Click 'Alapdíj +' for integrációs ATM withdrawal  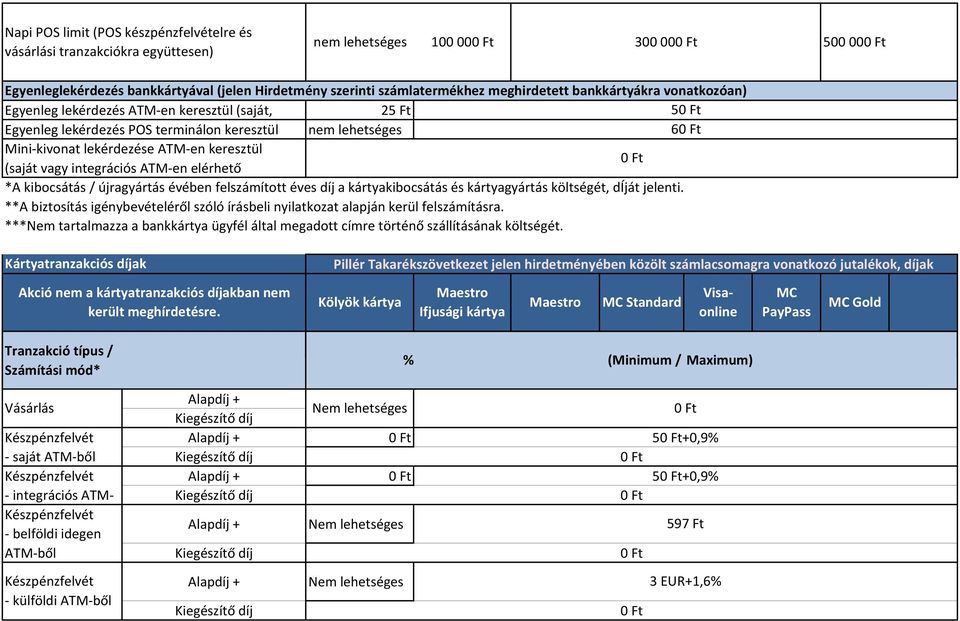214,476
